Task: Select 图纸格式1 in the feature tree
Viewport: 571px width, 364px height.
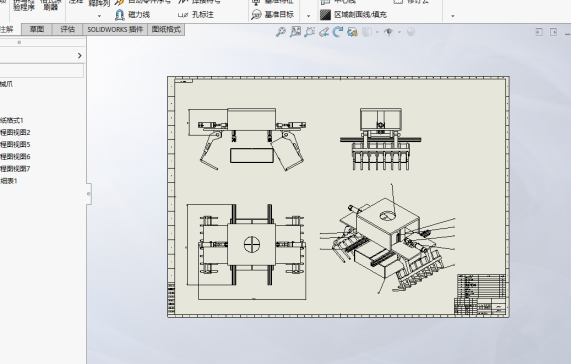Action: click(x=12, y=120)
